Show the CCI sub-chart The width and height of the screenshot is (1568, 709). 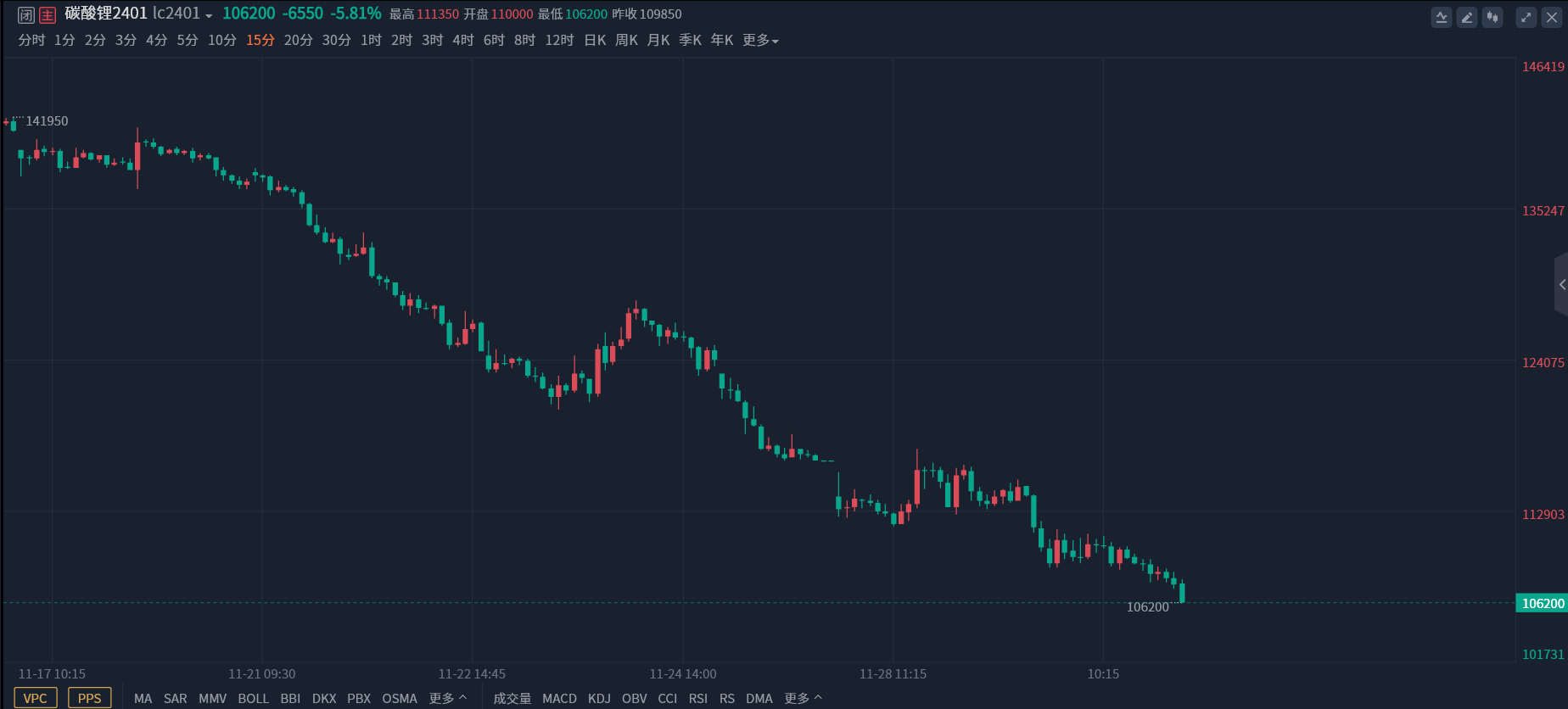point(668,698)
